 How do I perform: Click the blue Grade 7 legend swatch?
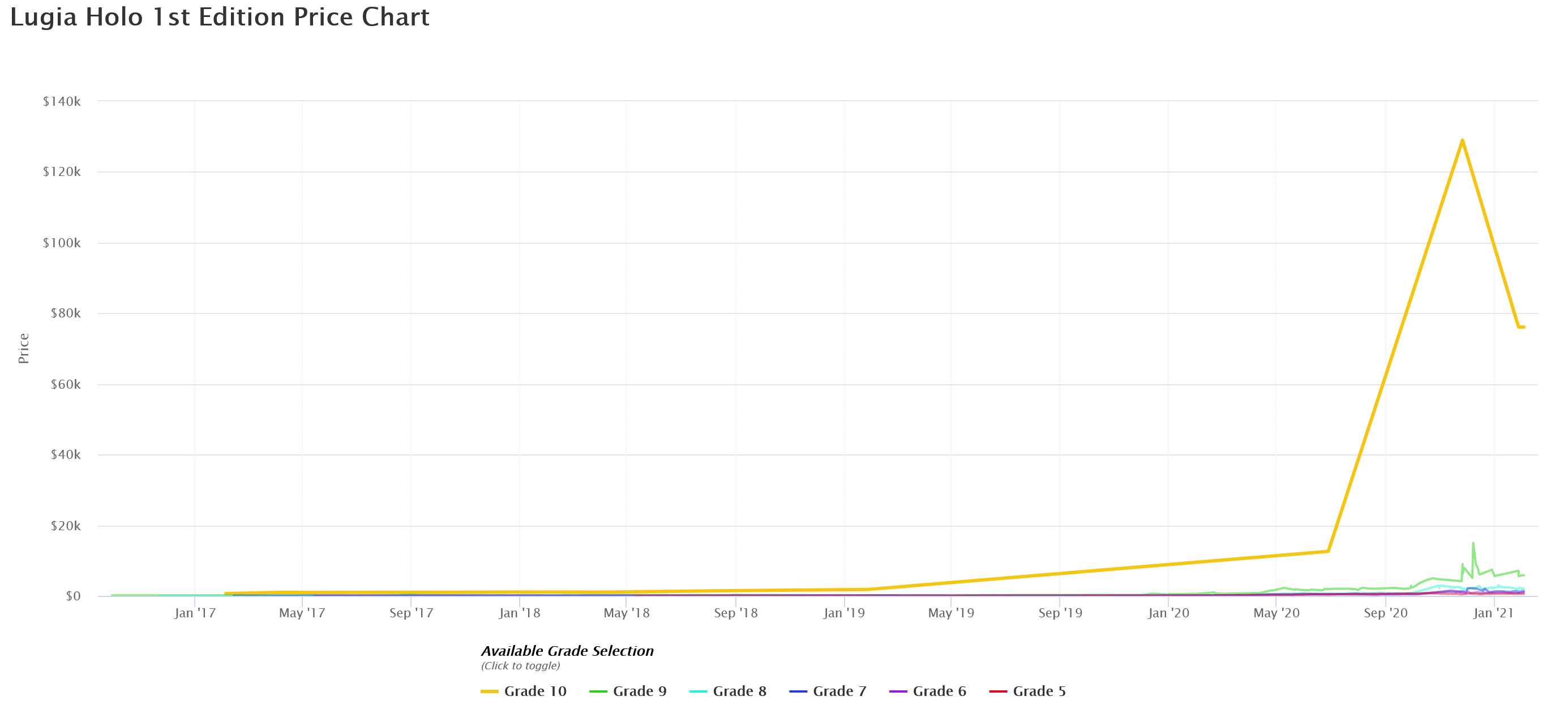(x=798, y=692)
